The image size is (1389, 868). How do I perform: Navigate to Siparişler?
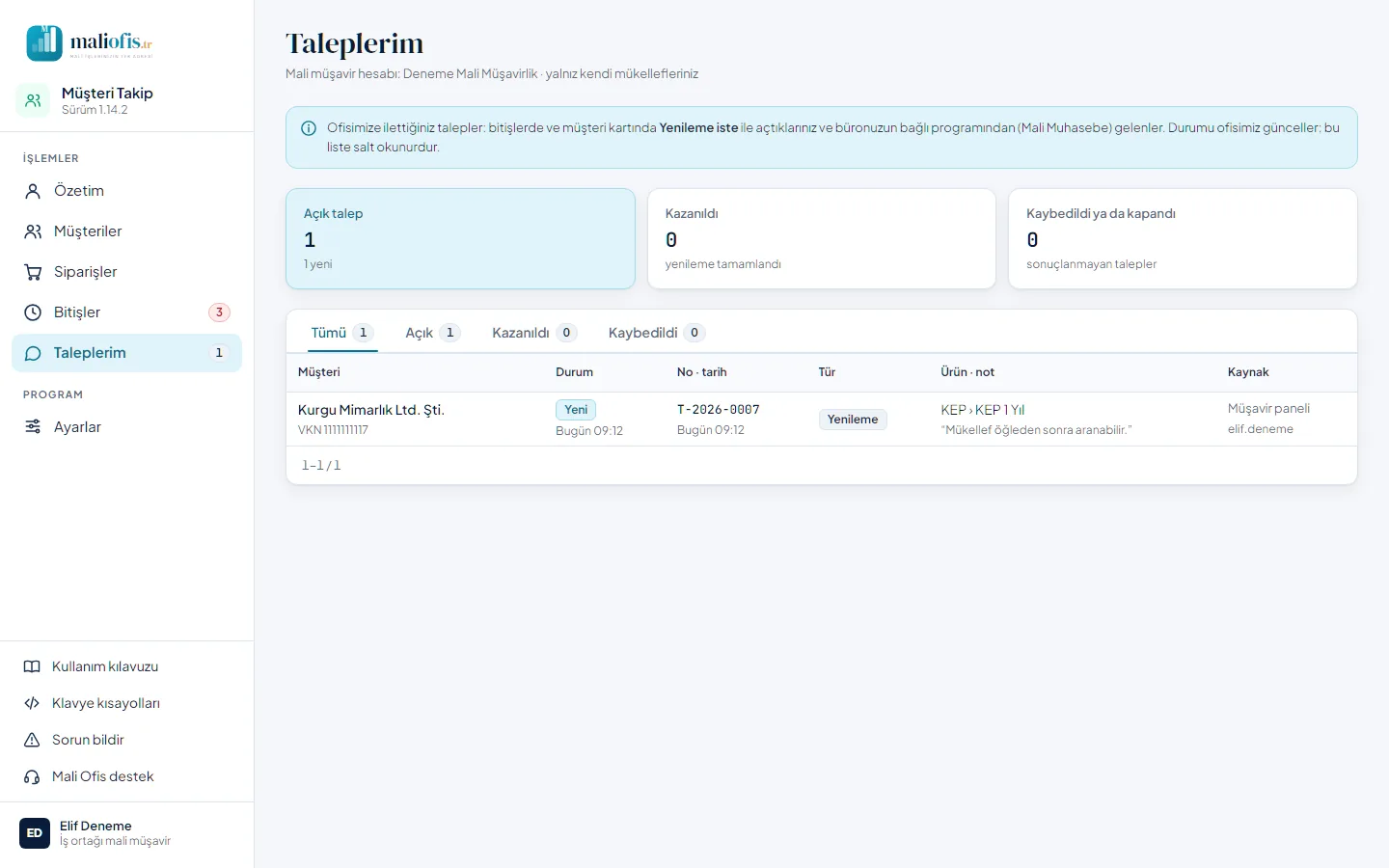coord(126,272)
